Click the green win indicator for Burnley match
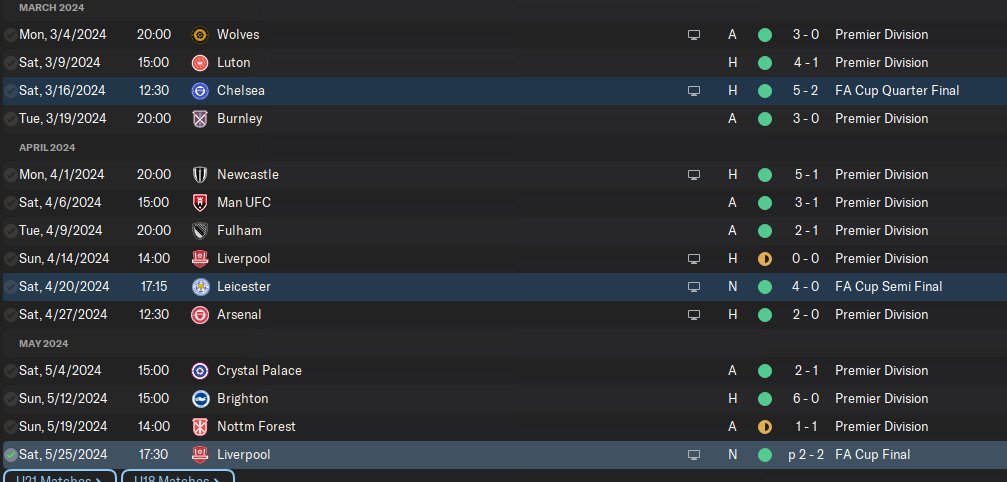Screen dimensions: 1007x482 click(765, 119)
